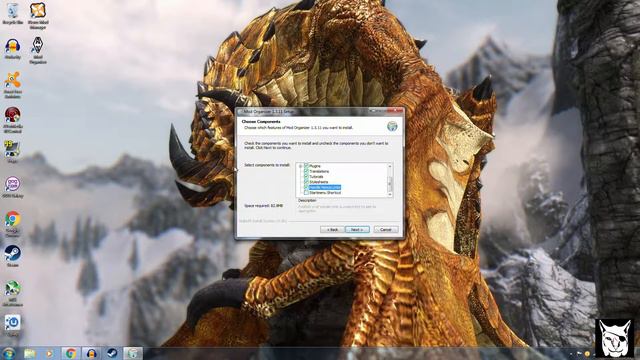Open File Explorer from the taskbar
Screen dimensions: 640x360
pyautogui.click(x=29, y=353)
